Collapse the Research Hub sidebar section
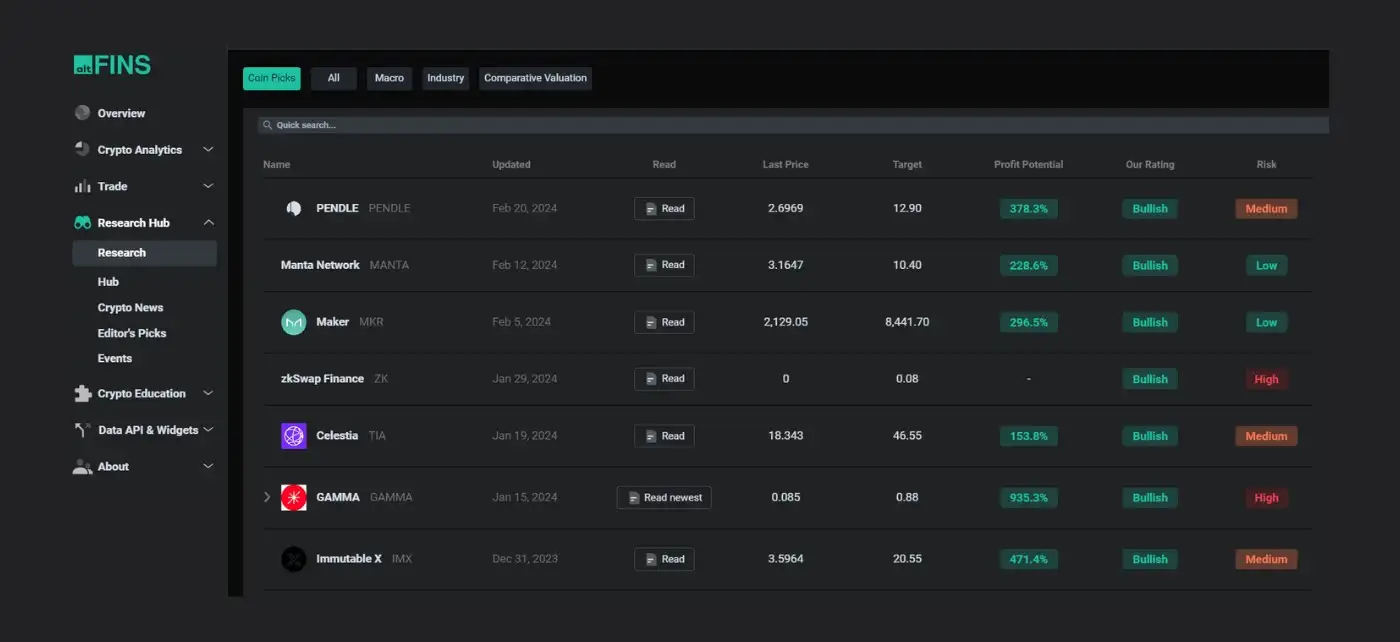The width and height of the screenshot is (1400, 642). tap(208, 223)
